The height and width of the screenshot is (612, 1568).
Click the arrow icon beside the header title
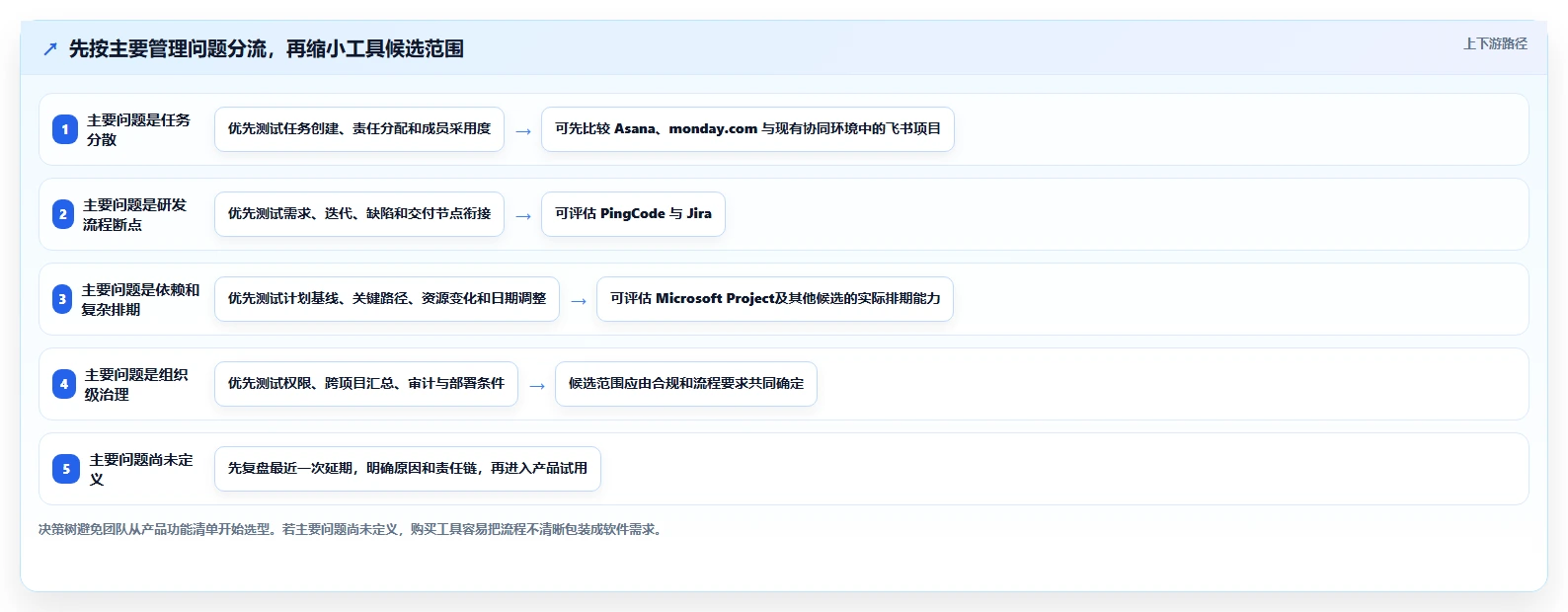coord(50,48)
